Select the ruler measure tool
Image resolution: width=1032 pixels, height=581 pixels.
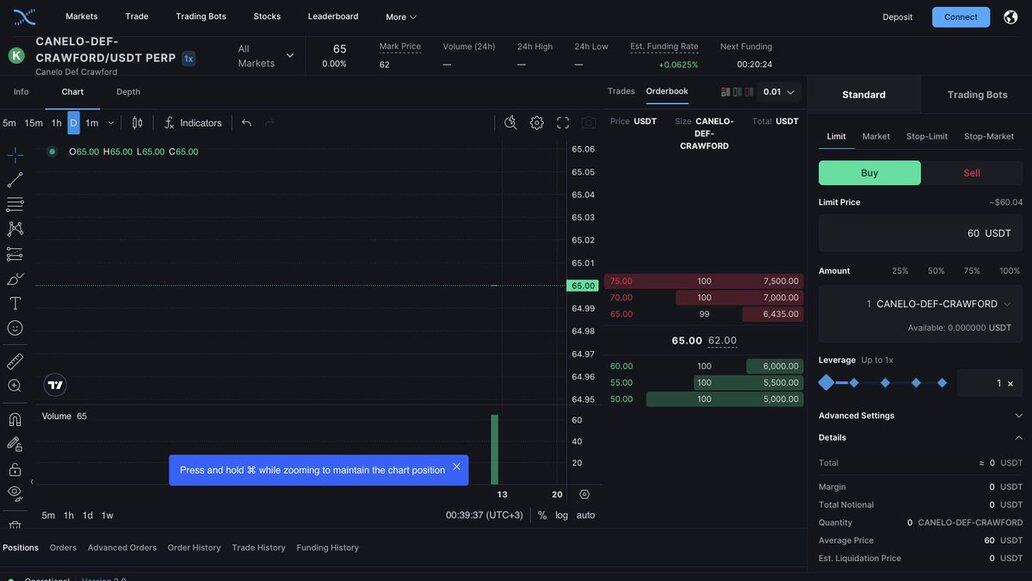[15, 361]
